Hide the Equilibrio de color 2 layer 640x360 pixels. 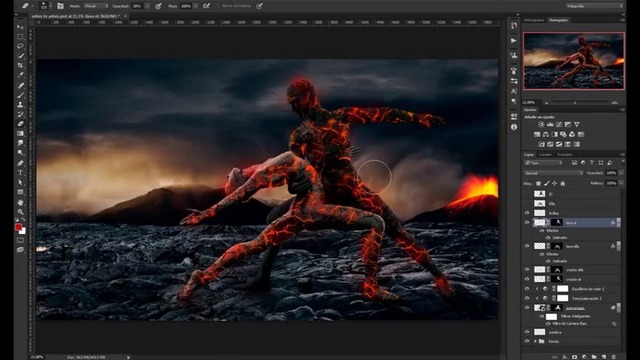[527, 289]
